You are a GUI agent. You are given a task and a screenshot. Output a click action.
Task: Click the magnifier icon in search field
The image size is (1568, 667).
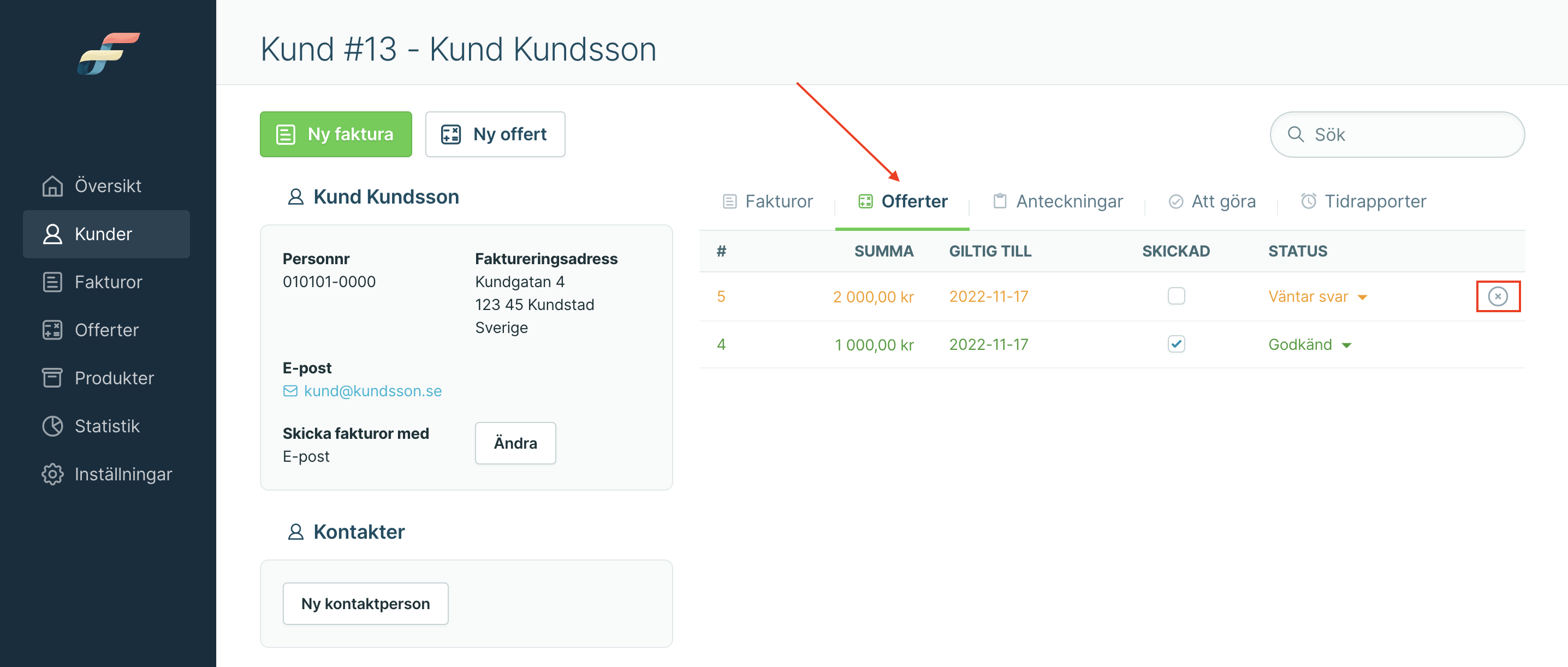point(1296,134)
